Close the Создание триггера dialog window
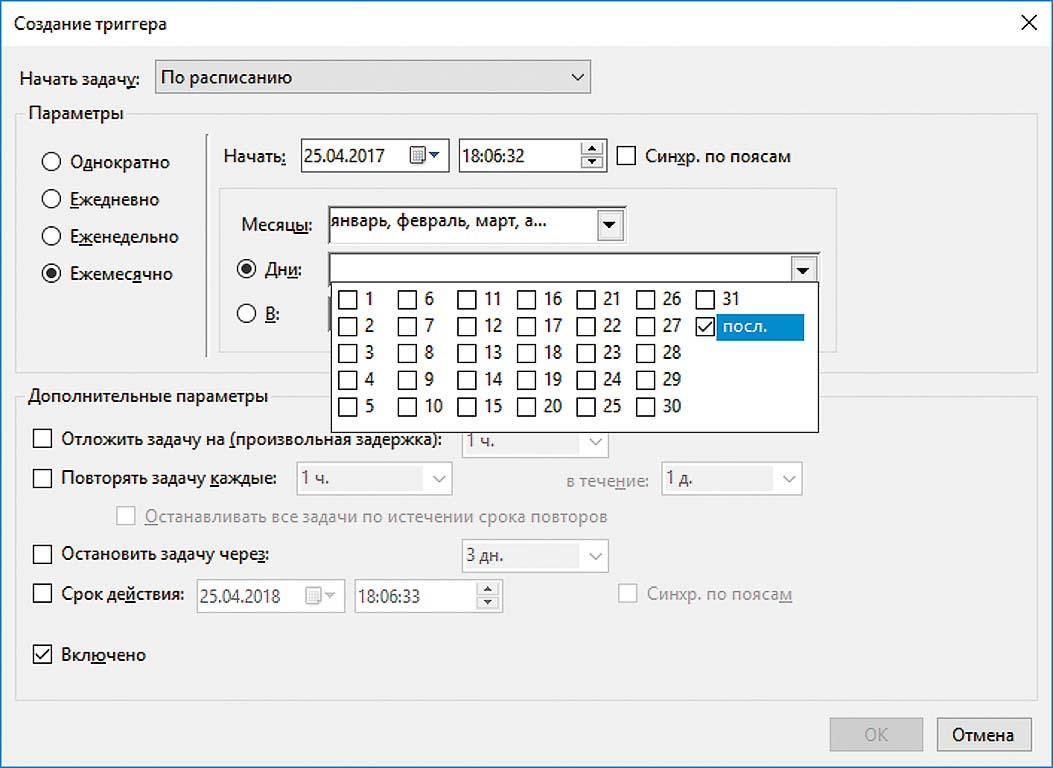The image size is (1053, 768). 1026,23
